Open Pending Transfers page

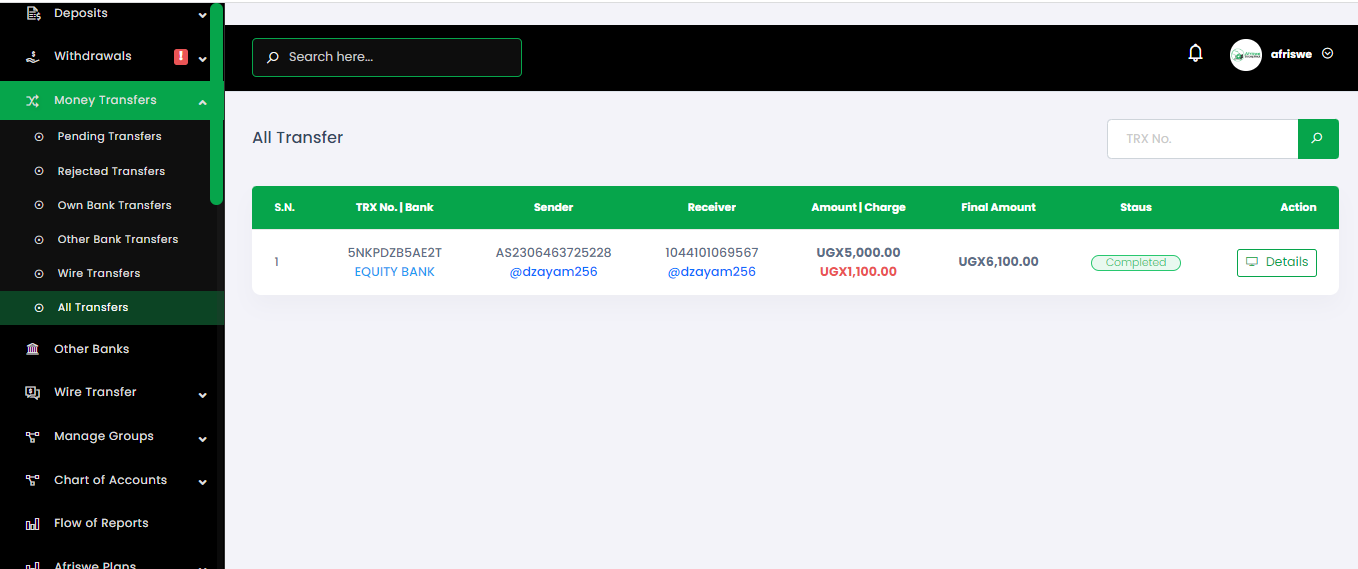point(109,136)
